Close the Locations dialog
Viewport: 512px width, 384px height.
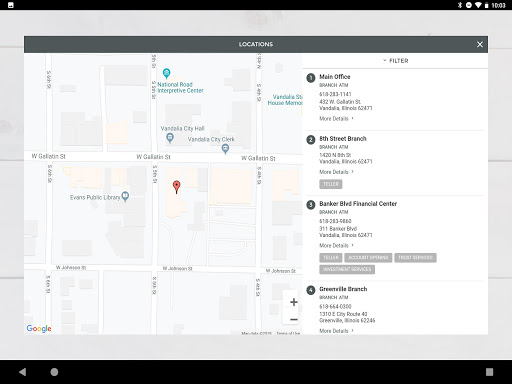point(480,44)
